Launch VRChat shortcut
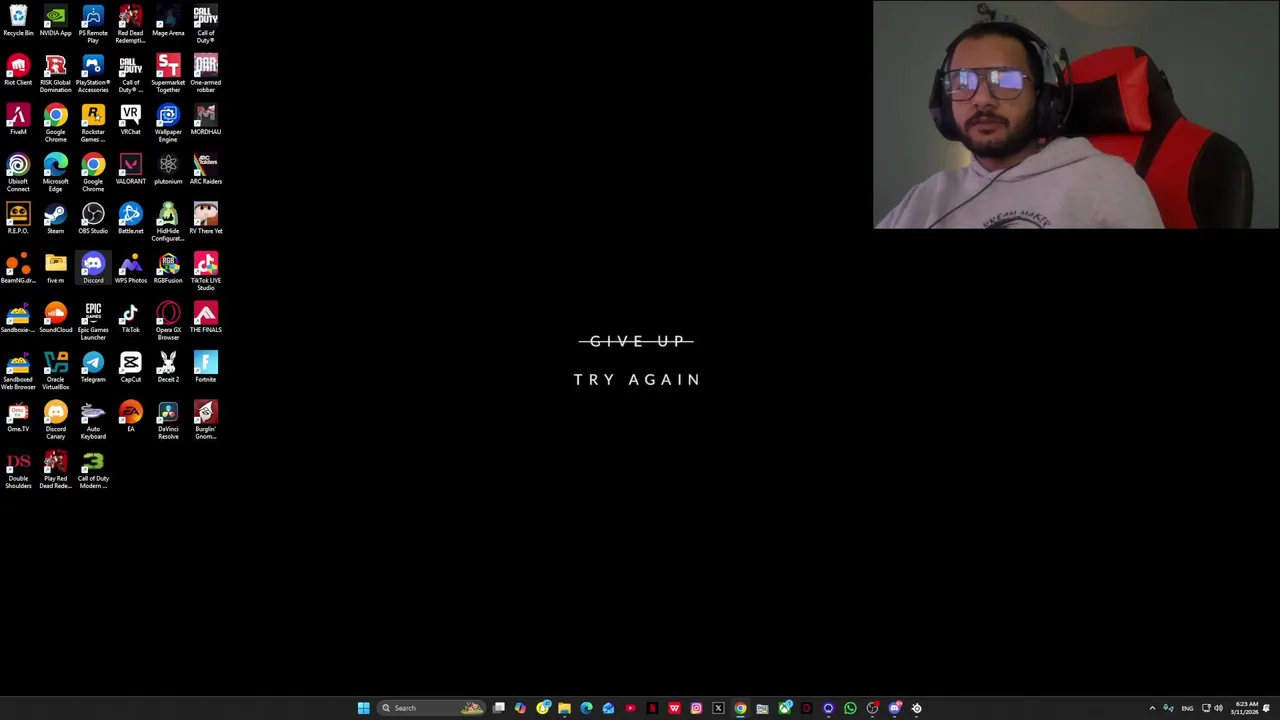 point(130,121)
